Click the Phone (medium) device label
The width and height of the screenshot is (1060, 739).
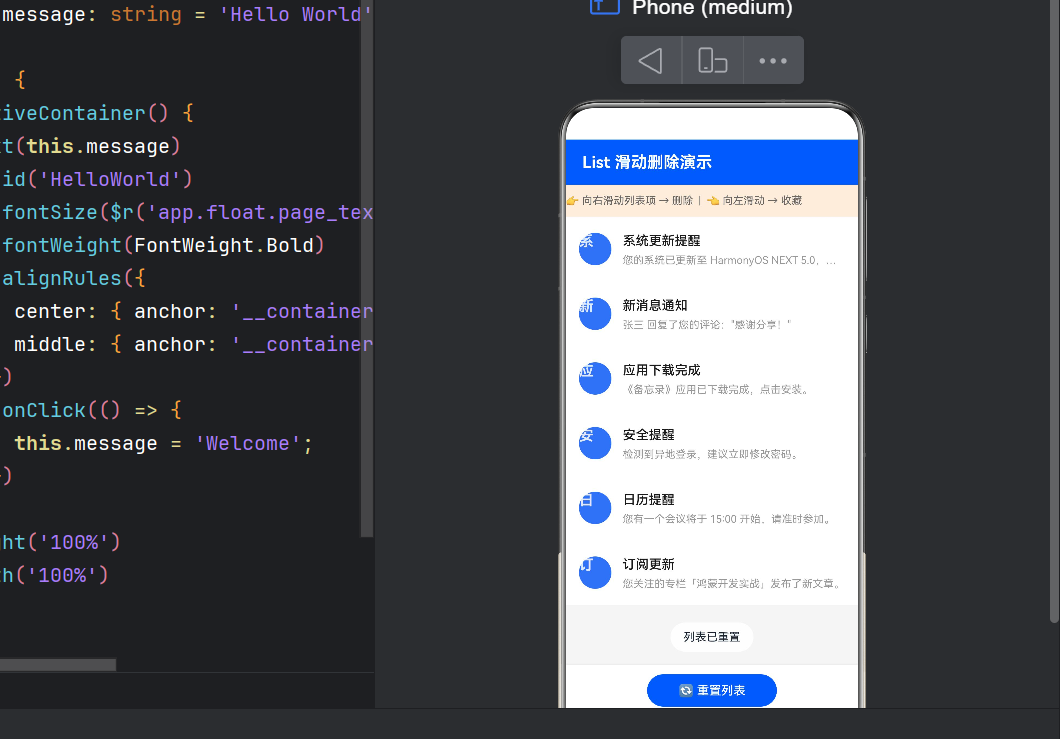point(712,7)
